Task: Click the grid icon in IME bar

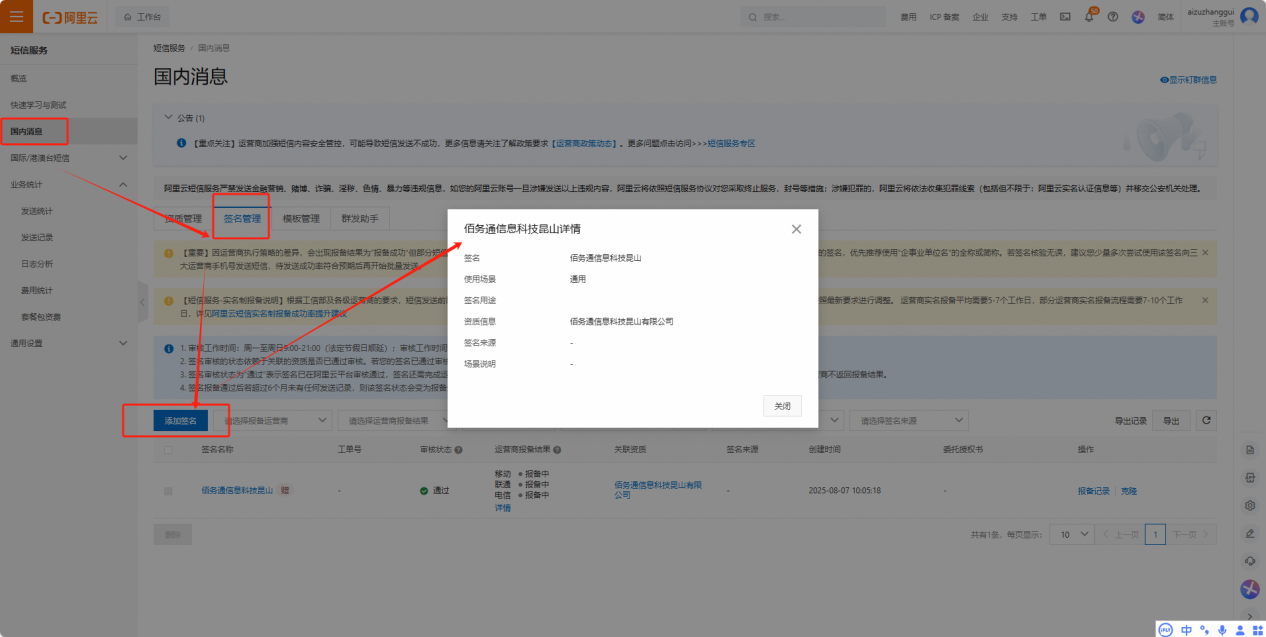Action: pos(1257,629)
